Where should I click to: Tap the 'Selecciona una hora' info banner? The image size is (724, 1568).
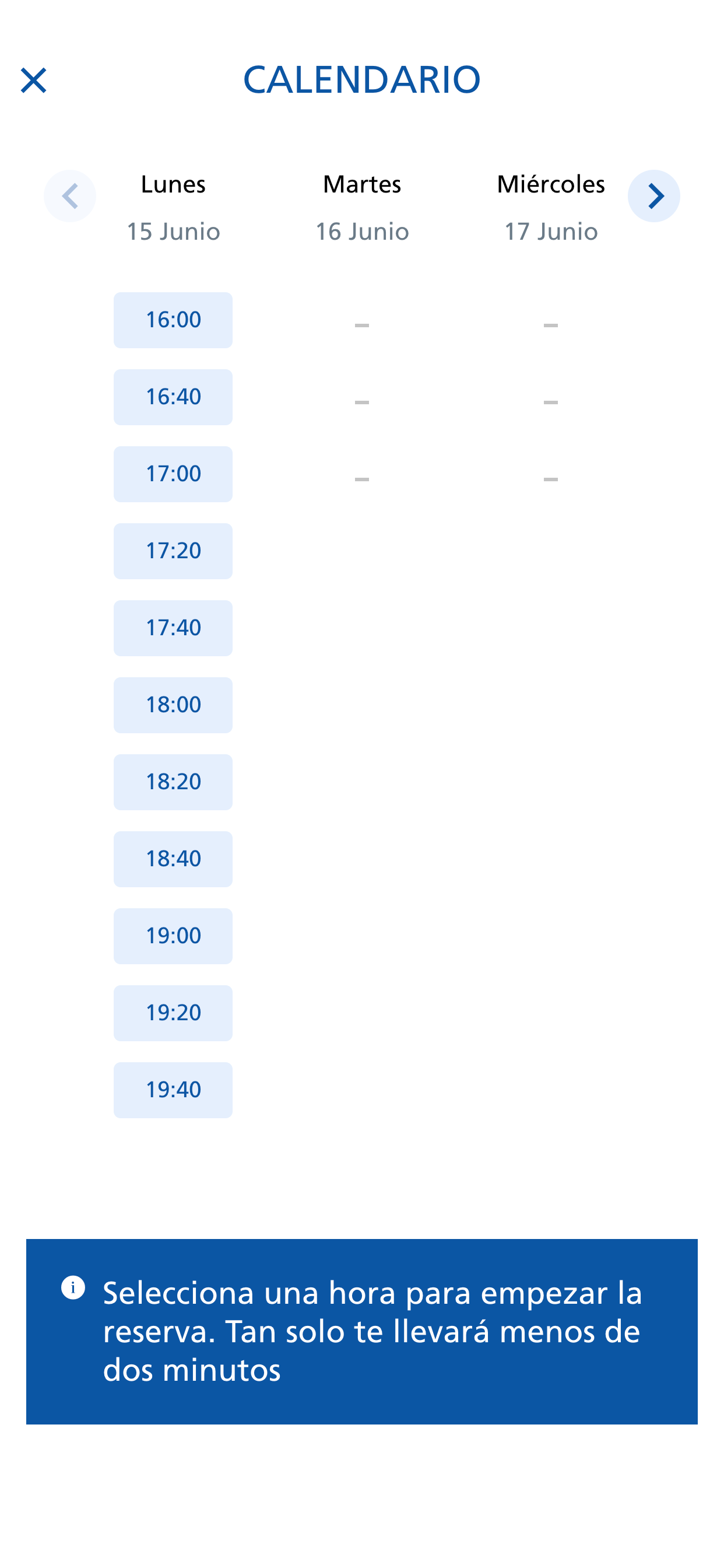pyautogui.click(x=362, y=1331)
